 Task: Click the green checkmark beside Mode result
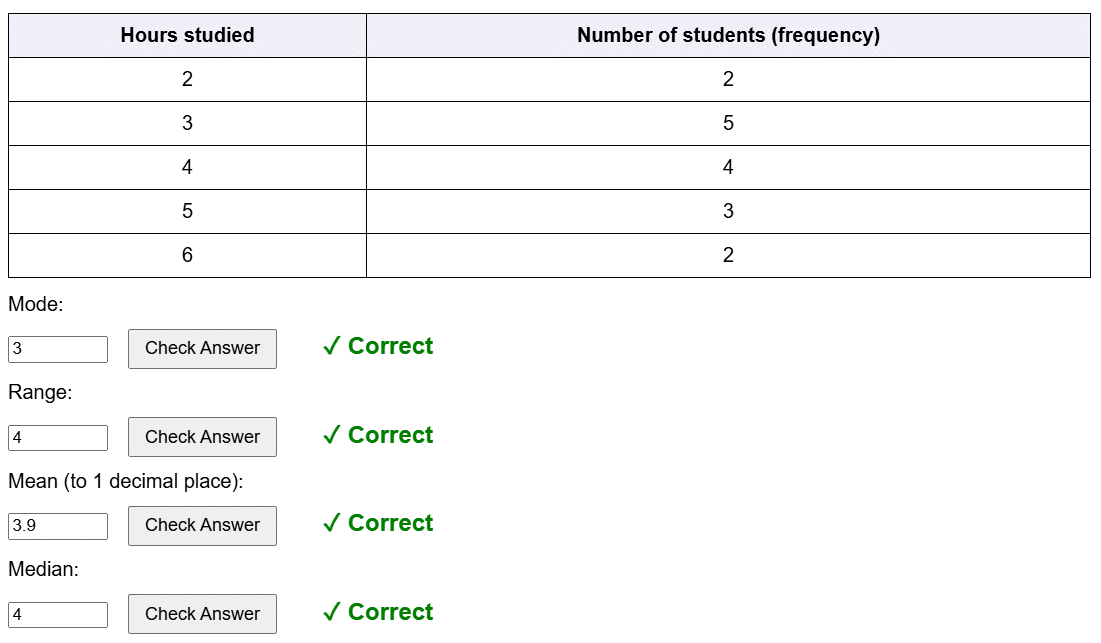tap(332, 347)
